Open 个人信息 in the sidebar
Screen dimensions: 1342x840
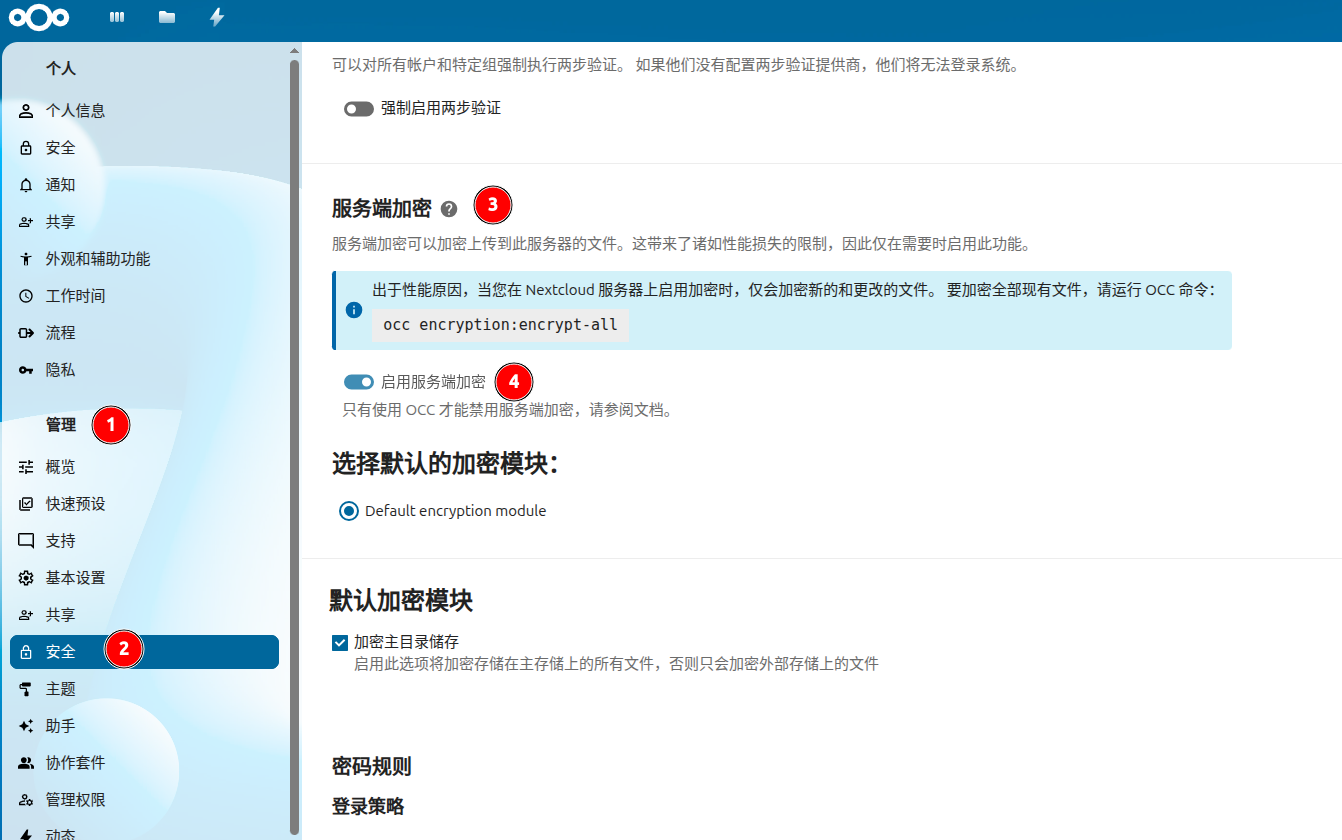(75, 111)
